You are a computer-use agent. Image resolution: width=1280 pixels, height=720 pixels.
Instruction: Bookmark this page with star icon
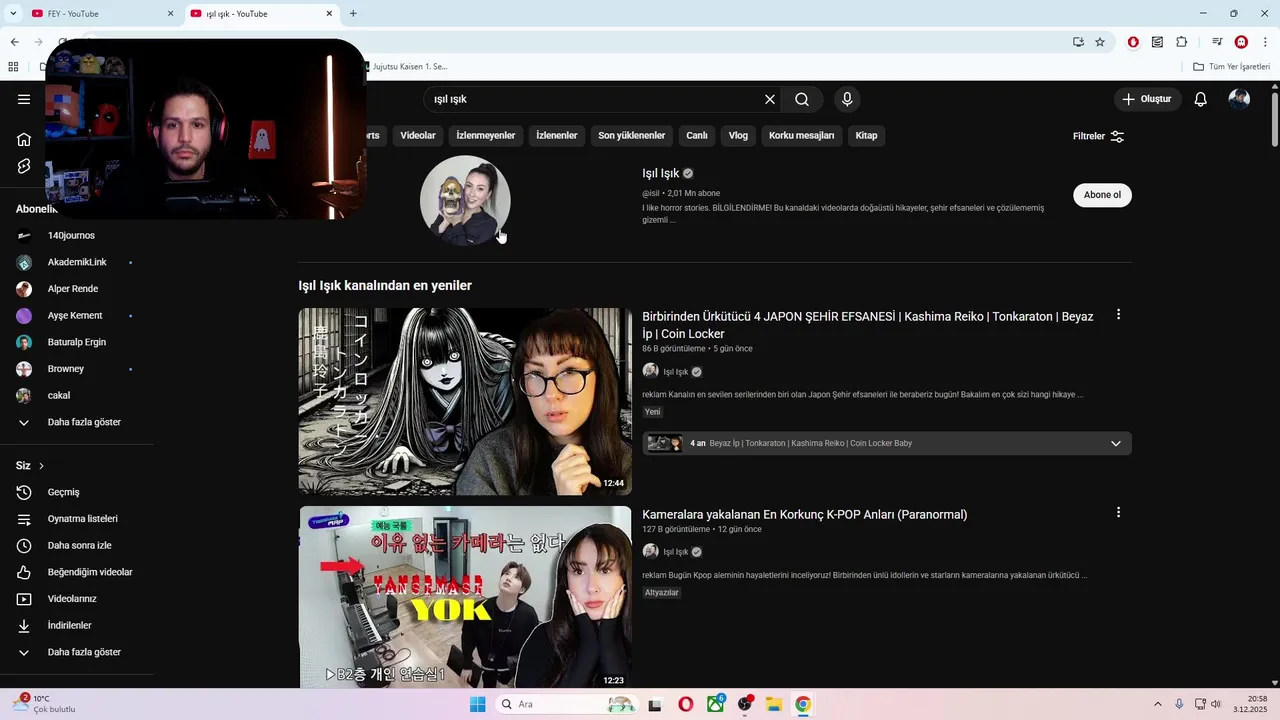coord(1100,42)
